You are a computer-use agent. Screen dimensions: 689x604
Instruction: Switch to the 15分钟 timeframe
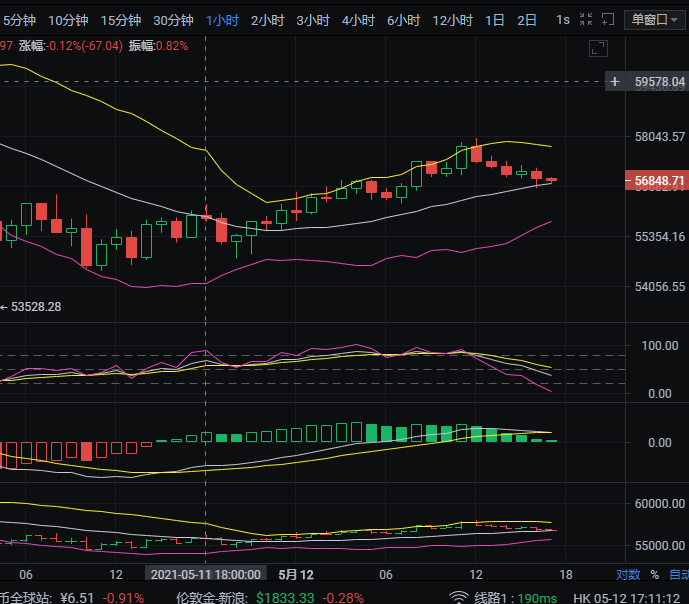point(120,20)
